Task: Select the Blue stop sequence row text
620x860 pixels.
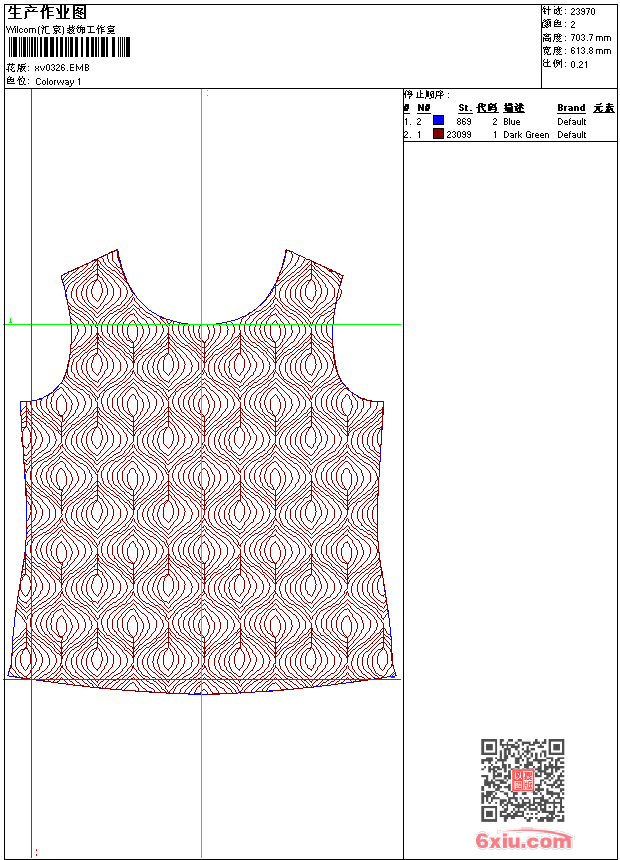Action: click(511, 121)
